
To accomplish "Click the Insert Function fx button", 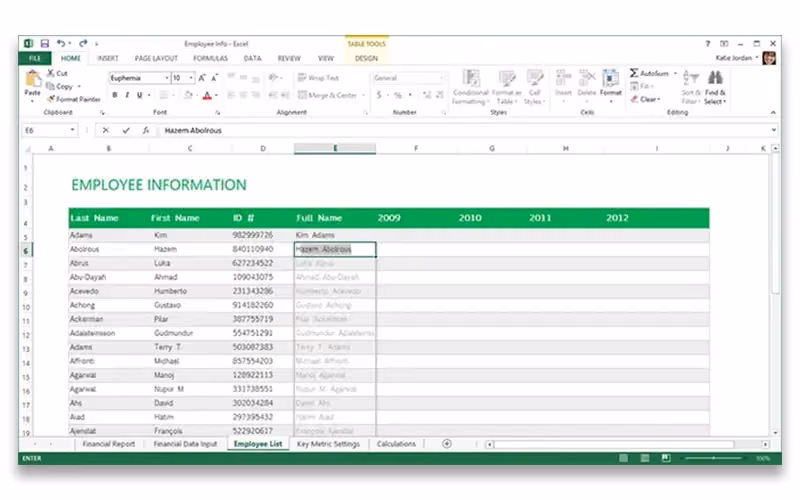I will (x=145, y=130).
